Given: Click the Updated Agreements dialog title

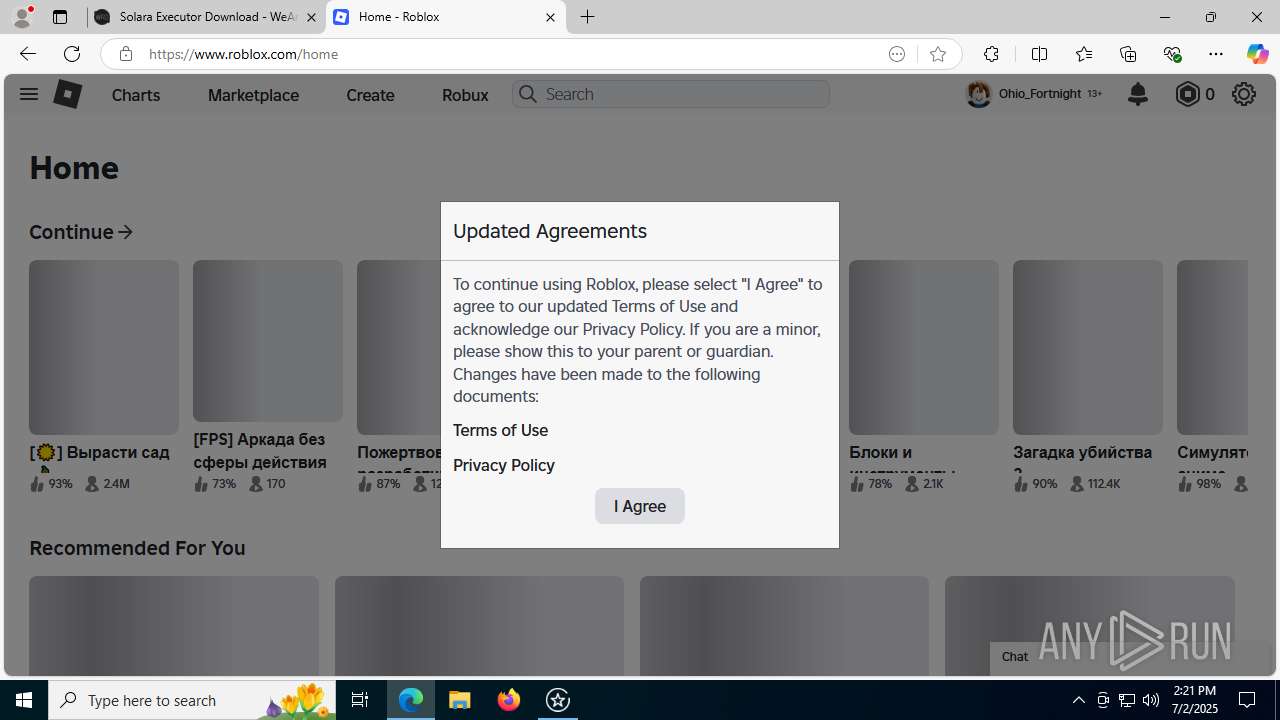Looking at the screenshot, I should (550, 231).
